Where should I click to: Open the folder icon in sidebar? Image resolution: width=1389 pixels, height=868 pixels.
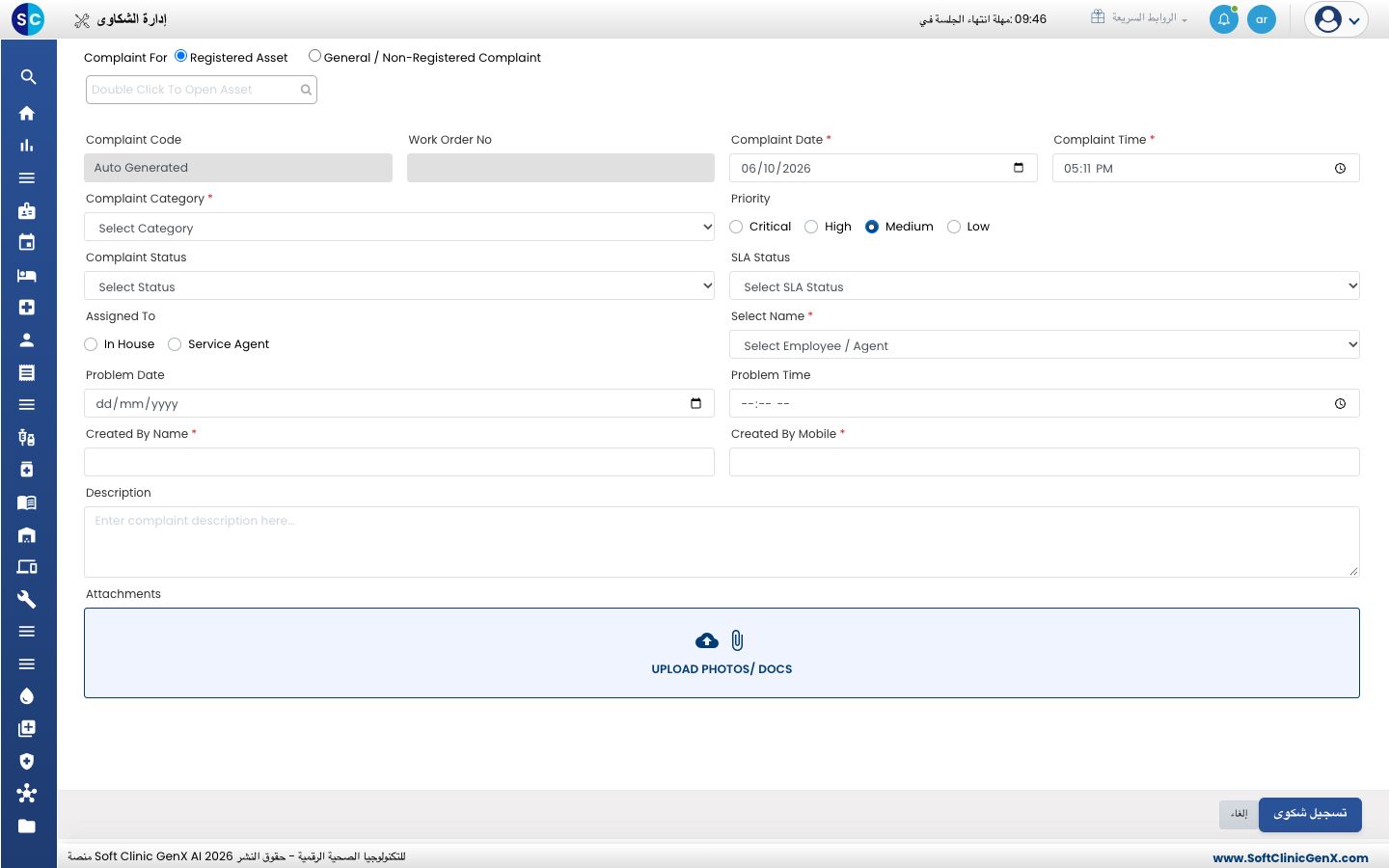(27, 826)
